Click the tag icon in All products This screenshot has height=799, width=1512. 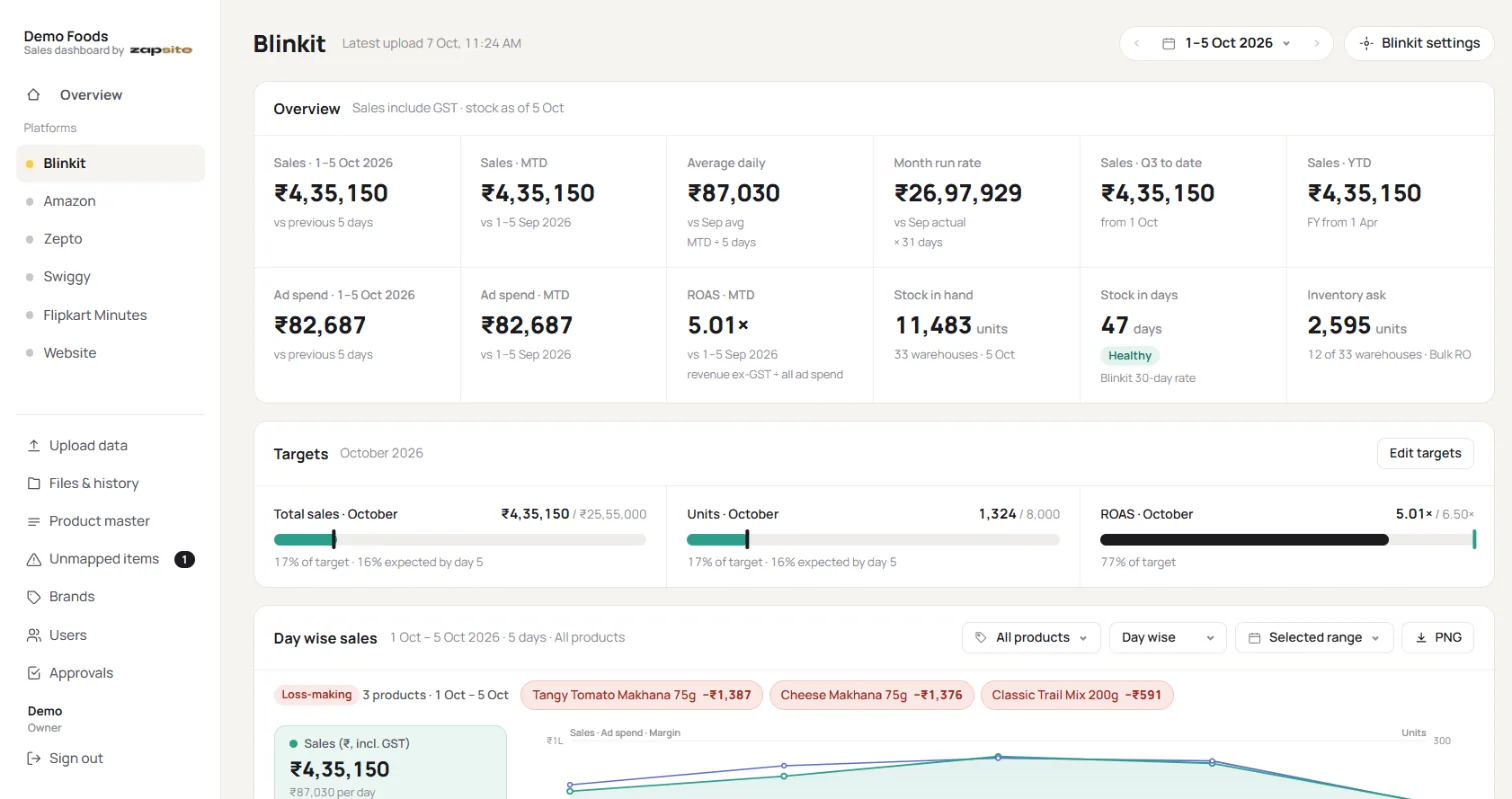[x=981, y=638]
